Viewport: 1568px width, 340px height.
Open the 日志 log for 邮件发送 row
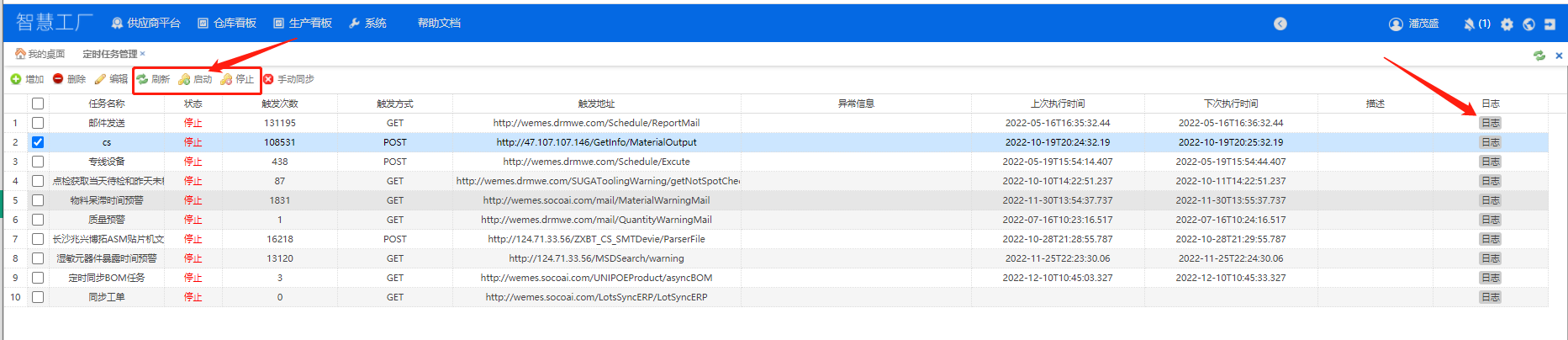click(x=1490, y=123)
